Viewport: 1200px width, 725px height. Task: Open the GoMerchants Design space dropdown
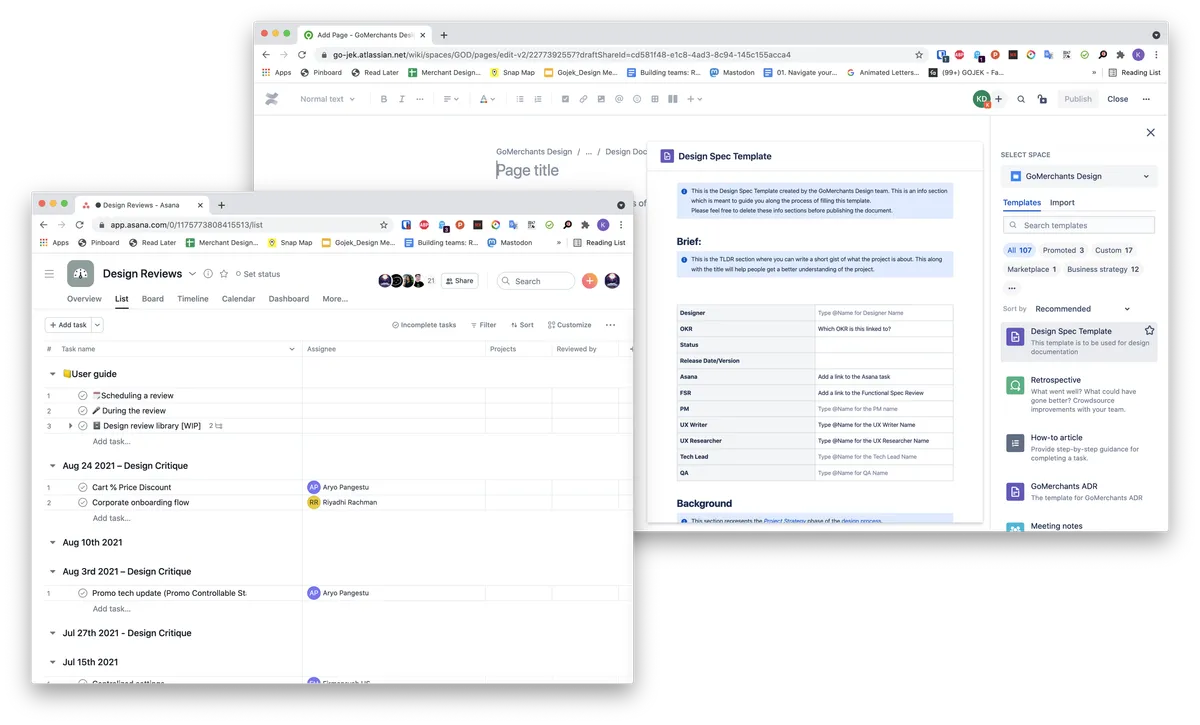(1079, 176)
